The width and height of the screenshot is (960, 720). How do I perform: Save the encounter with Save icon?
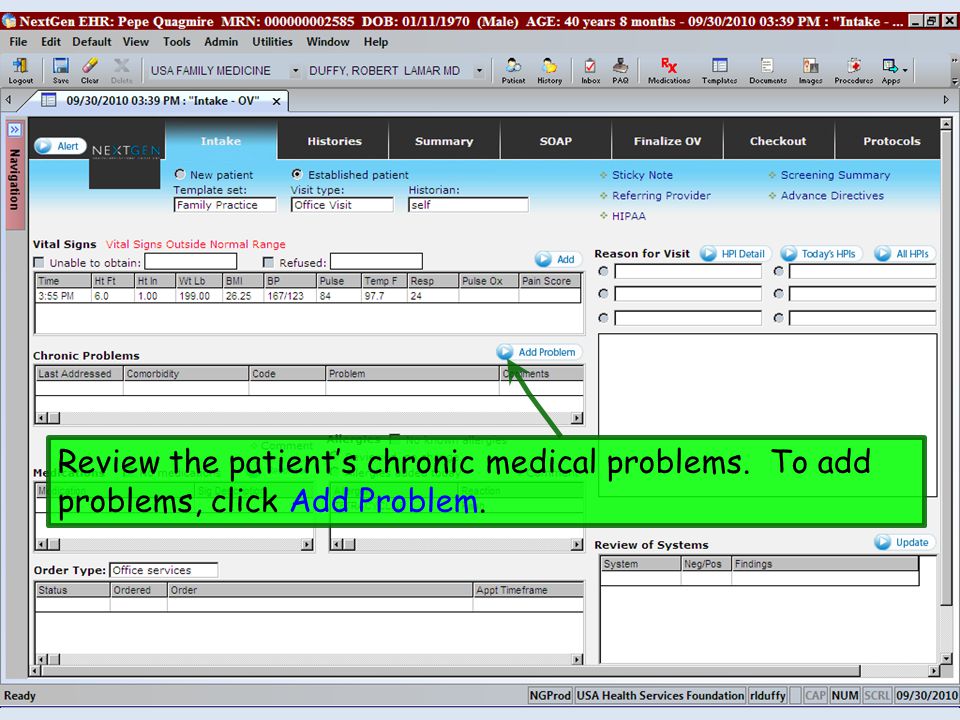(x=61, y=70)
